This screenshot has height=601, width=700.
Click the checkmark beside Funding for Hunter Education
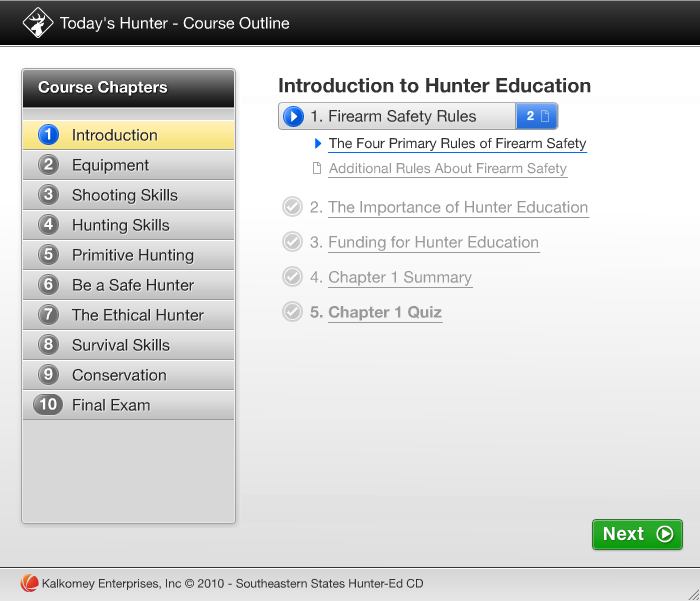click(292, 242)
